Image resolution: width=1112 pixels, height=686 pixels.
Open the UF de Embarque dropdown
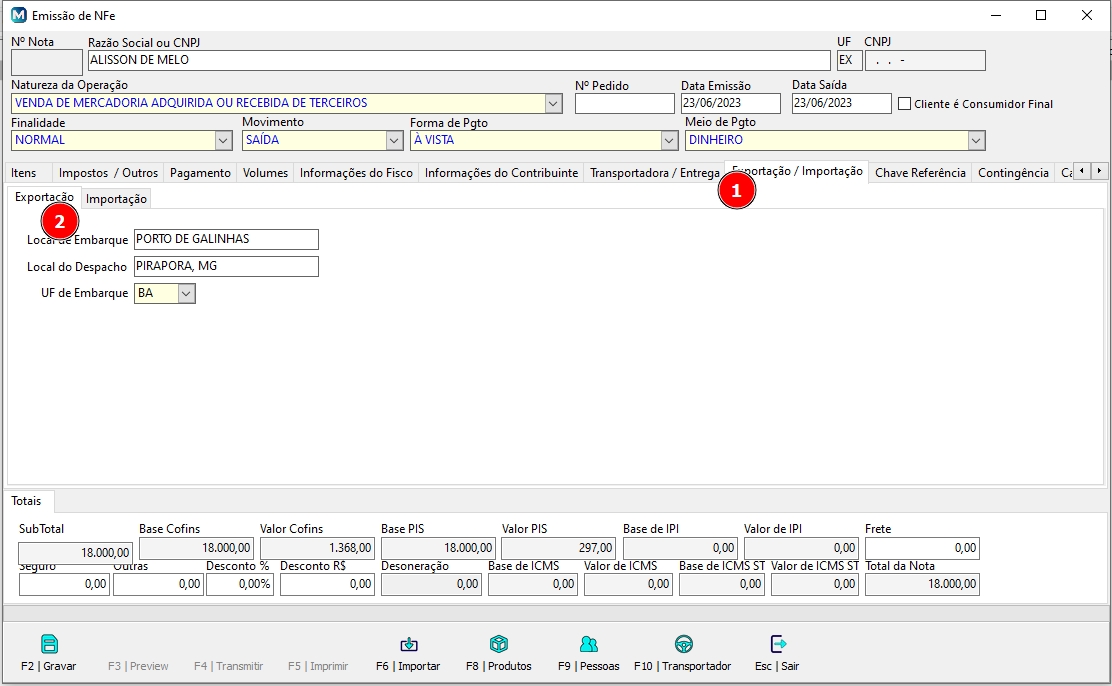[187, 293]
